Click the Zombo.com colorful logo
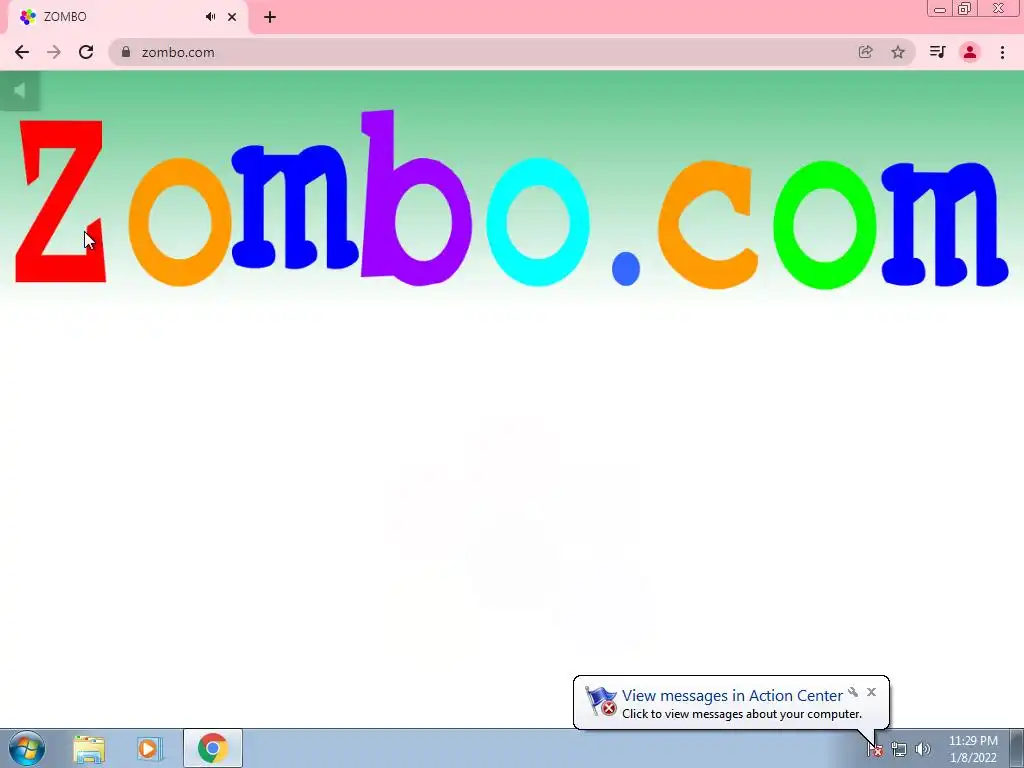 (x=511, y=199)
